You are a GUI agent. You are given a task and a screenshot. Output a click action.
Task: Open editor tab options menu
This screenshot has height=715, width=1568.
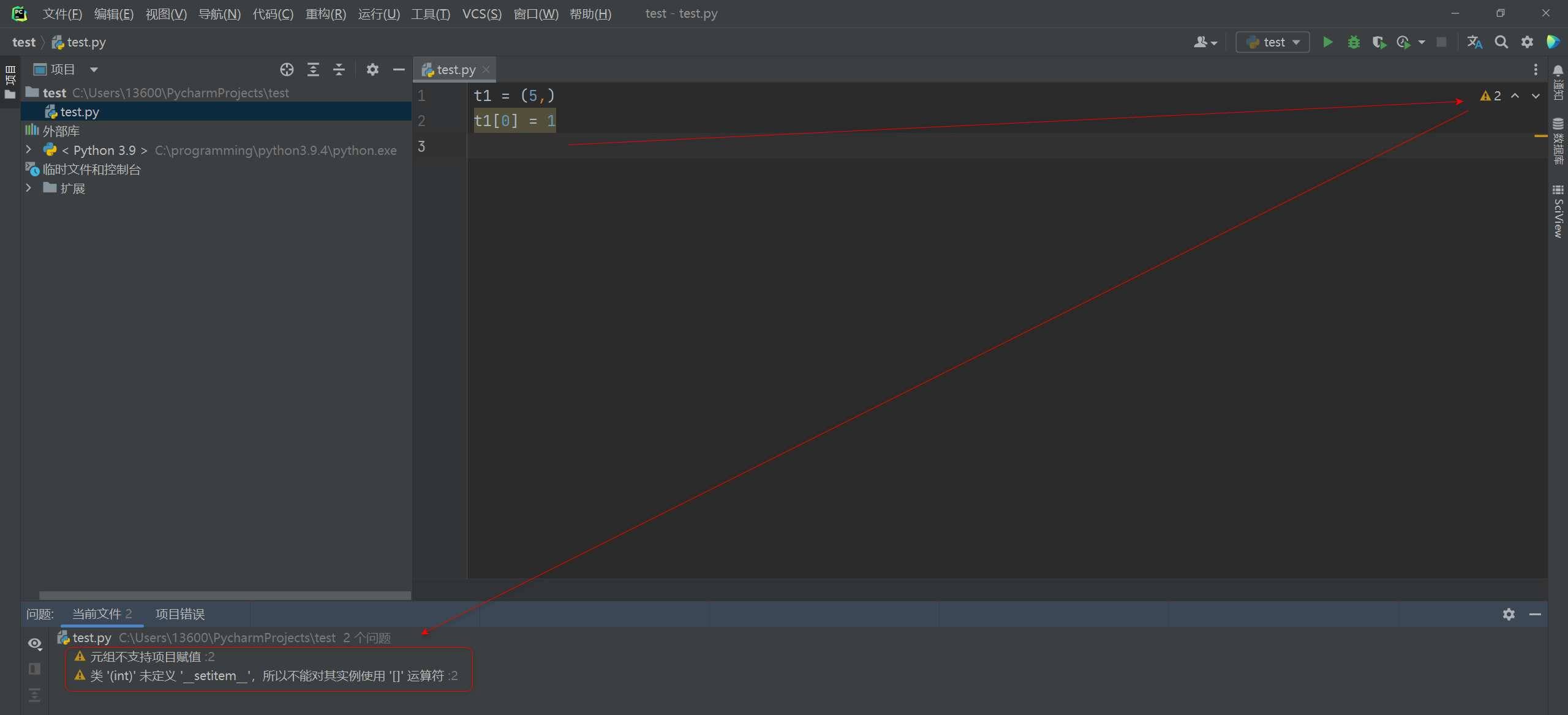pos(1536,70)
